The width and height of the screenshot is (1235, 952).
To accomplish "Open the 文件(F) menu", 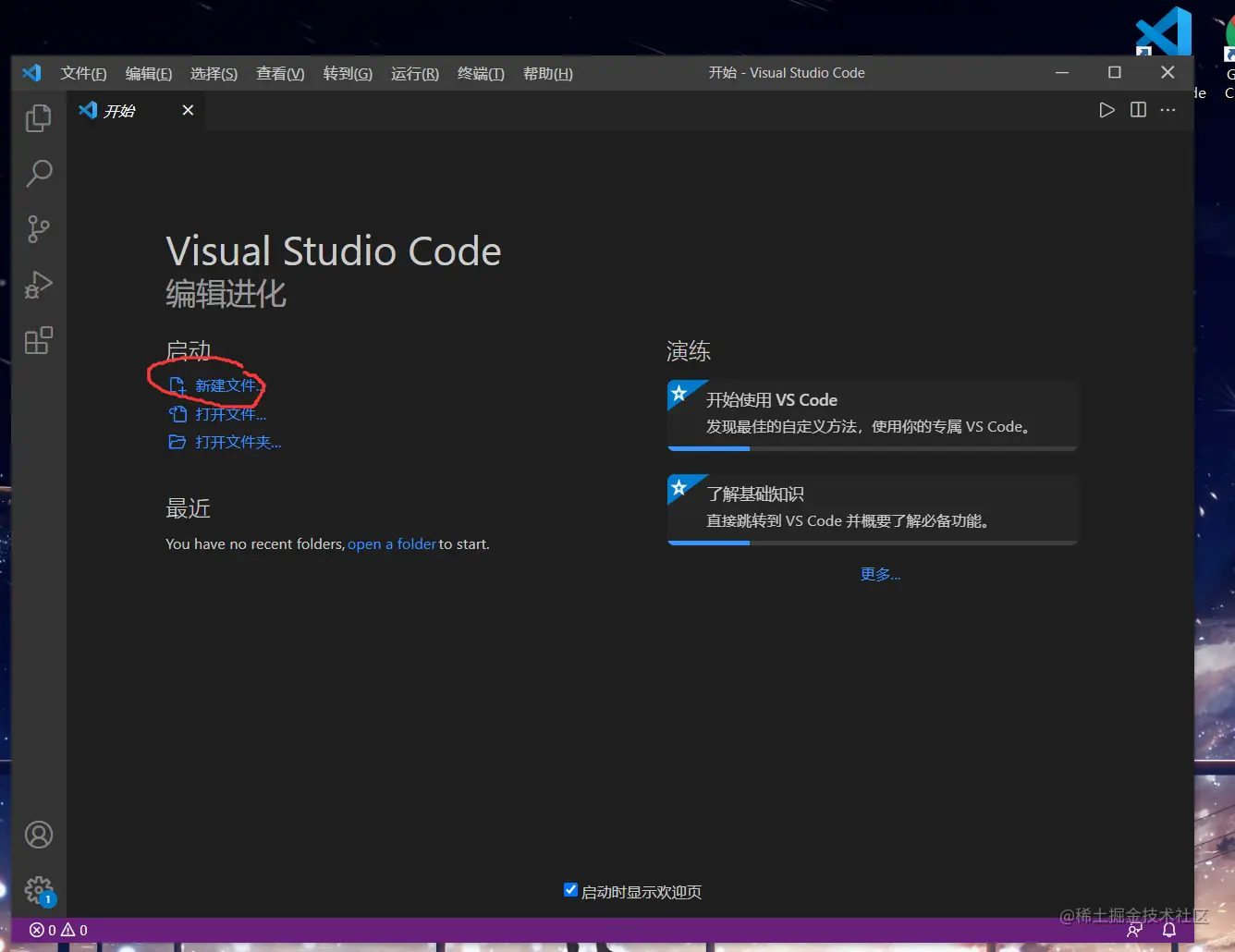I will 83,73.
